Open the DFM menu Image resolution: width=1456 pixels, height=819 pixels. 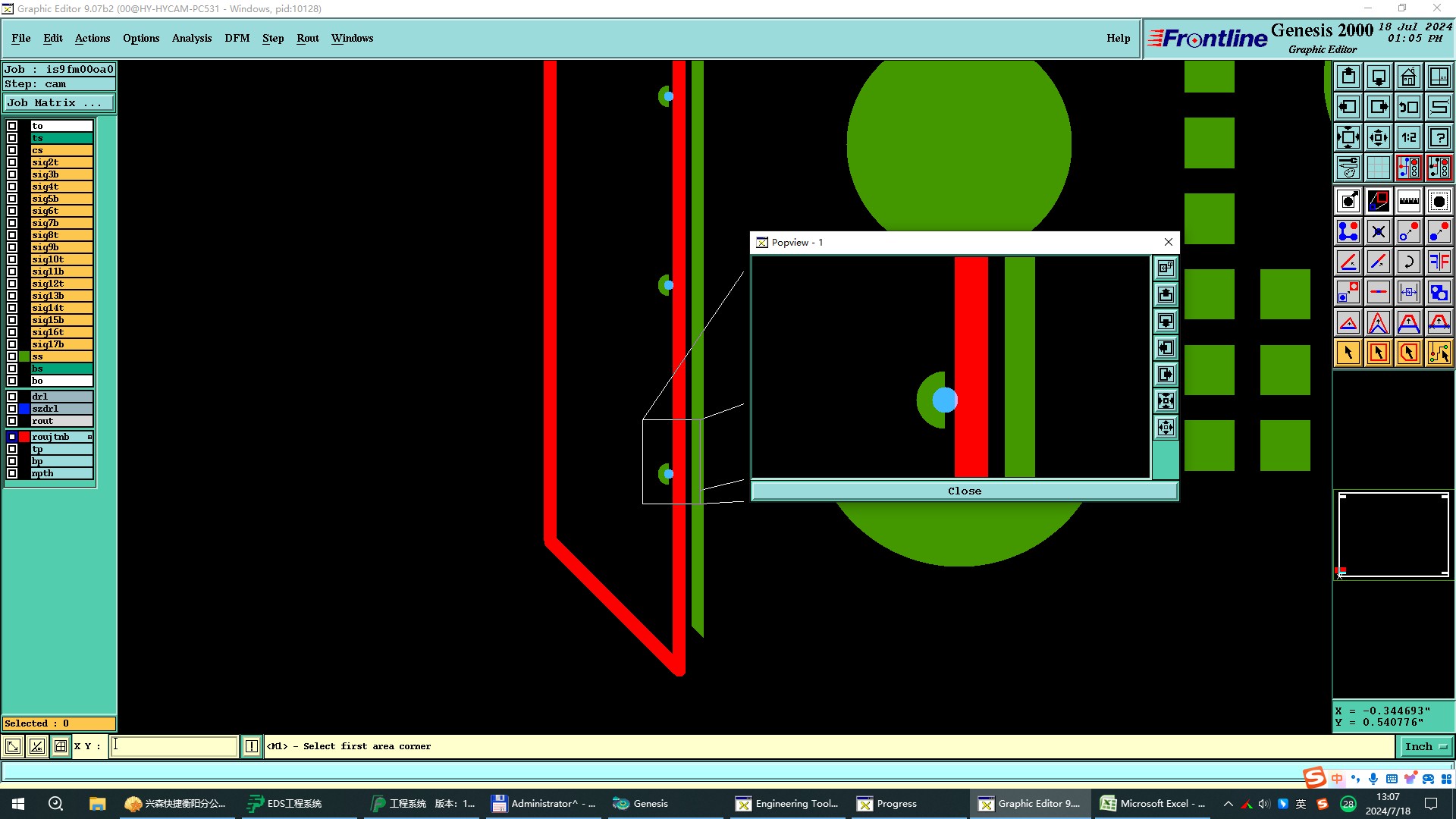[x=237, y=38]
